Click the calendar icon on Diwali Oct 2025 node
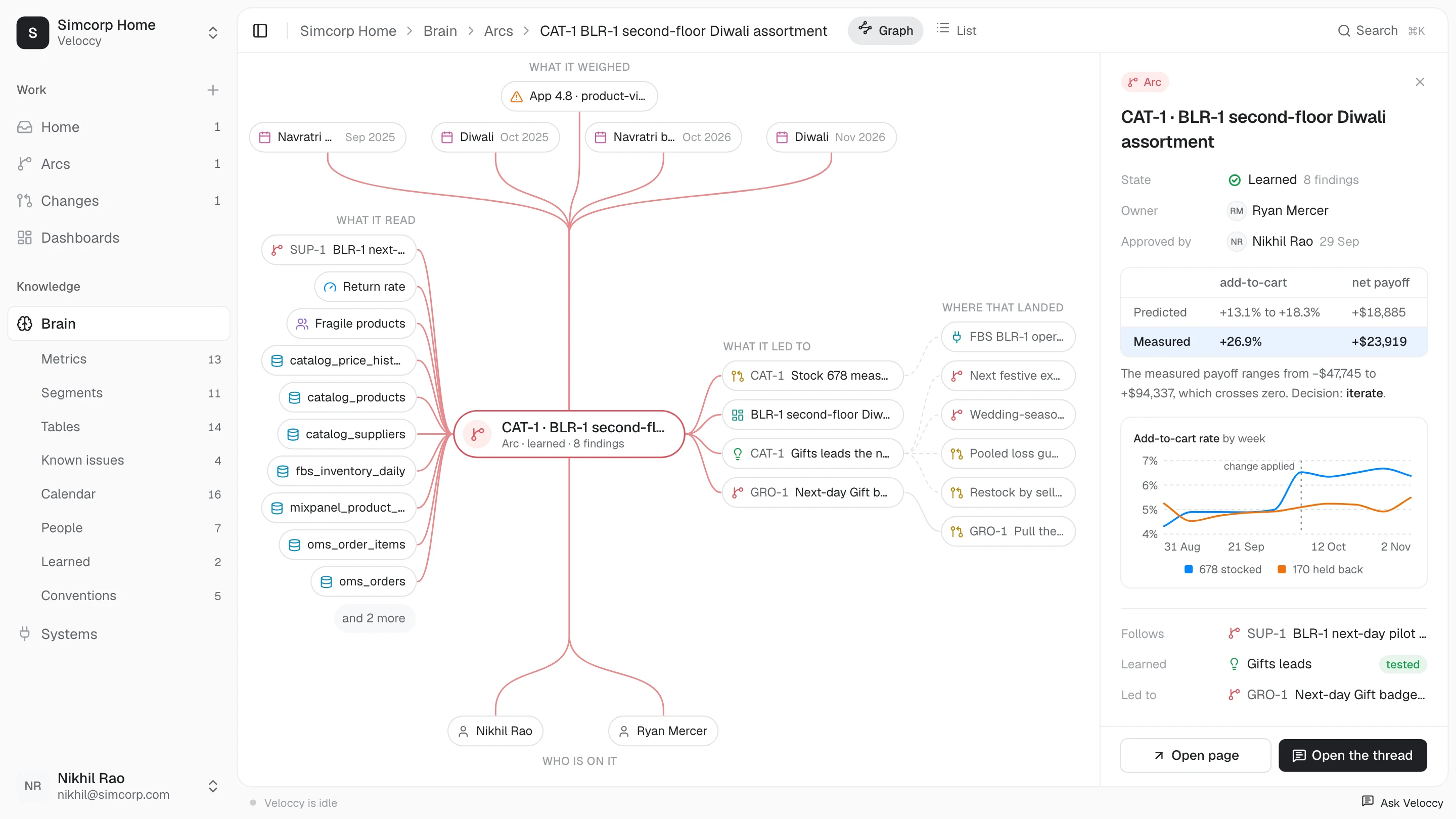This screenshot has width=1456, height=819. [x=446, y=137]
